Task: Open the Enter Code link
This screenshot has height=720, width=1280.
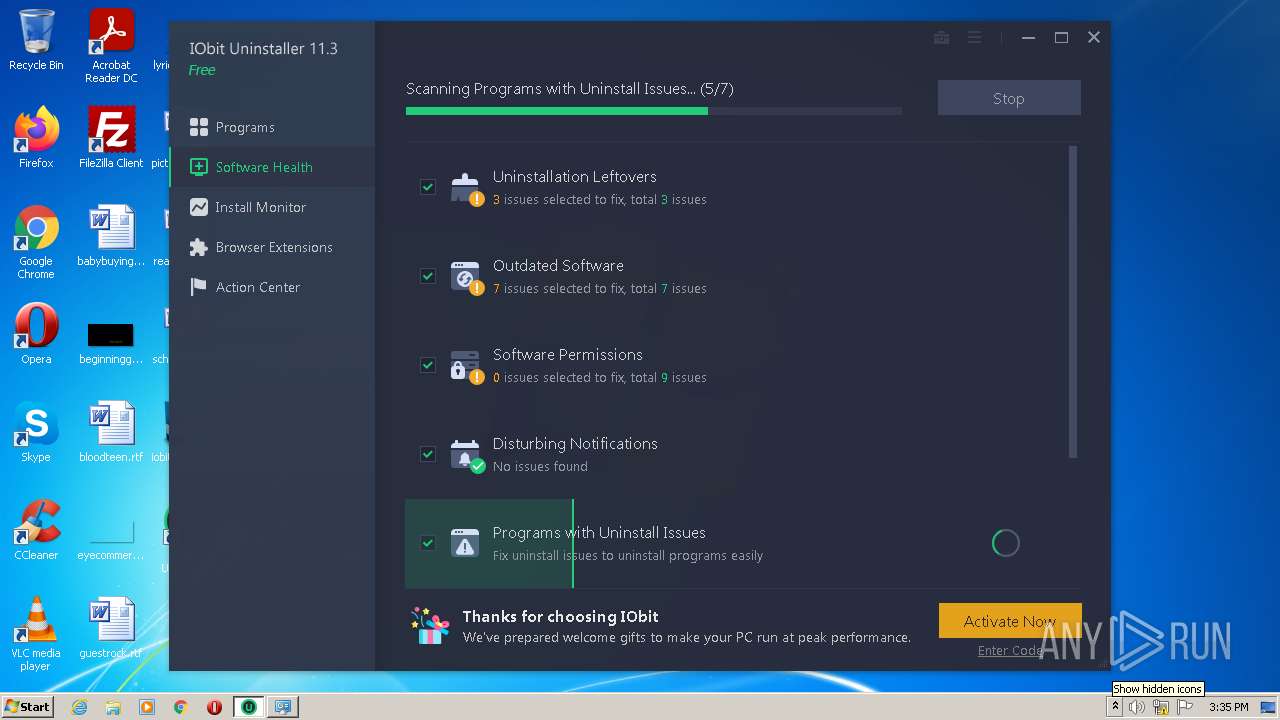Action: (x=1010, y=651)
